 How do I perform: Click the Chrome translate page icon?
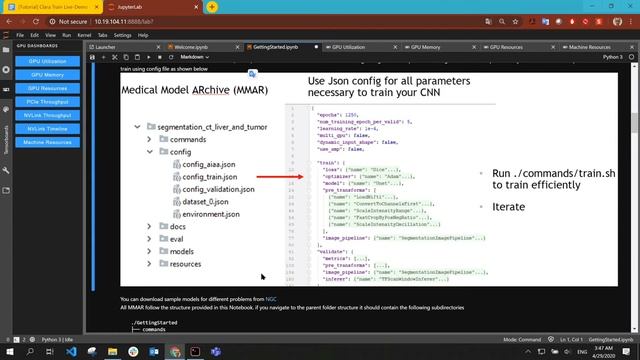488,22
